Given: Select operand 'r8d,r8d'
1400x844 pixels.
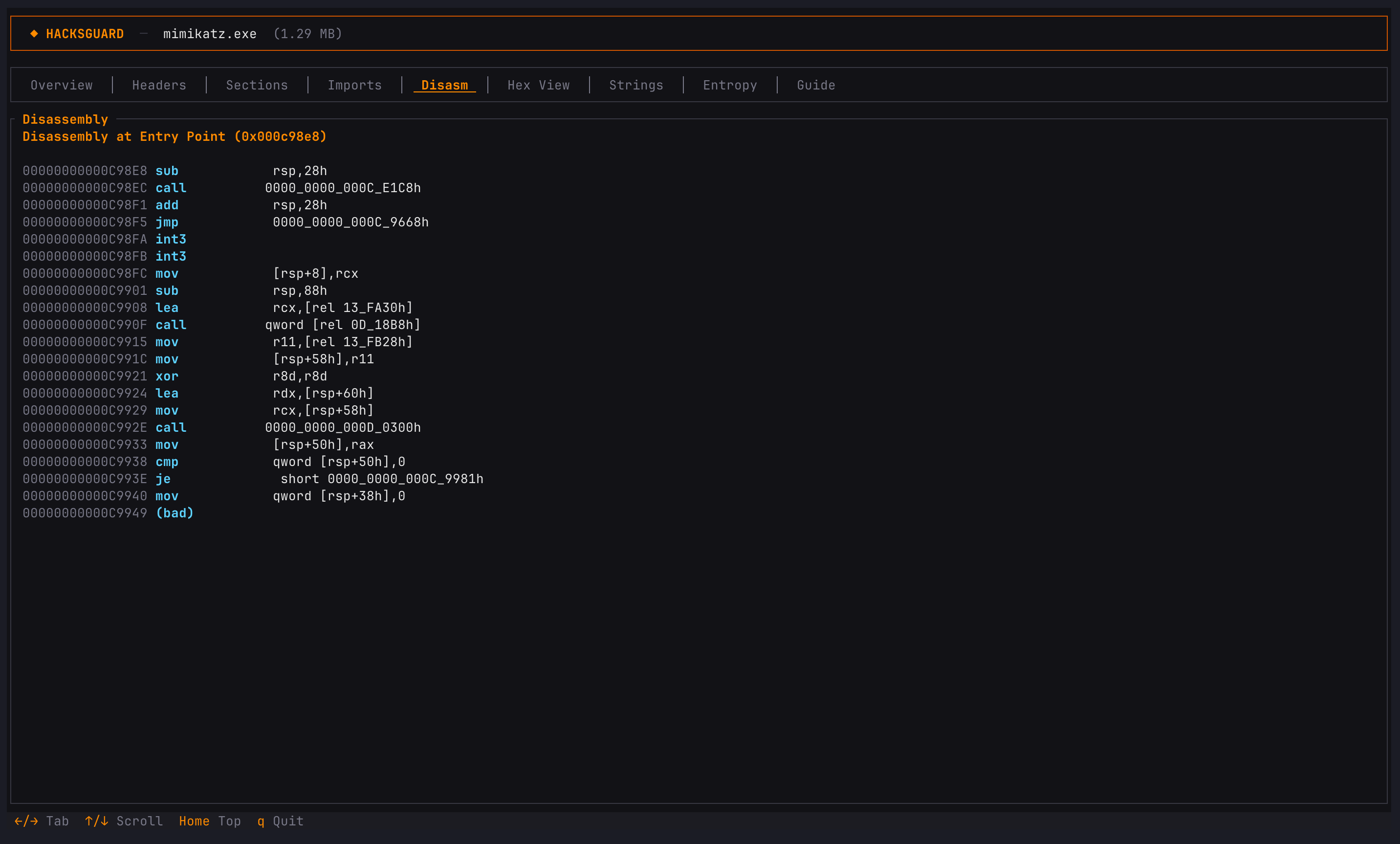Looking at the screenshot, I should coord(300,376).
